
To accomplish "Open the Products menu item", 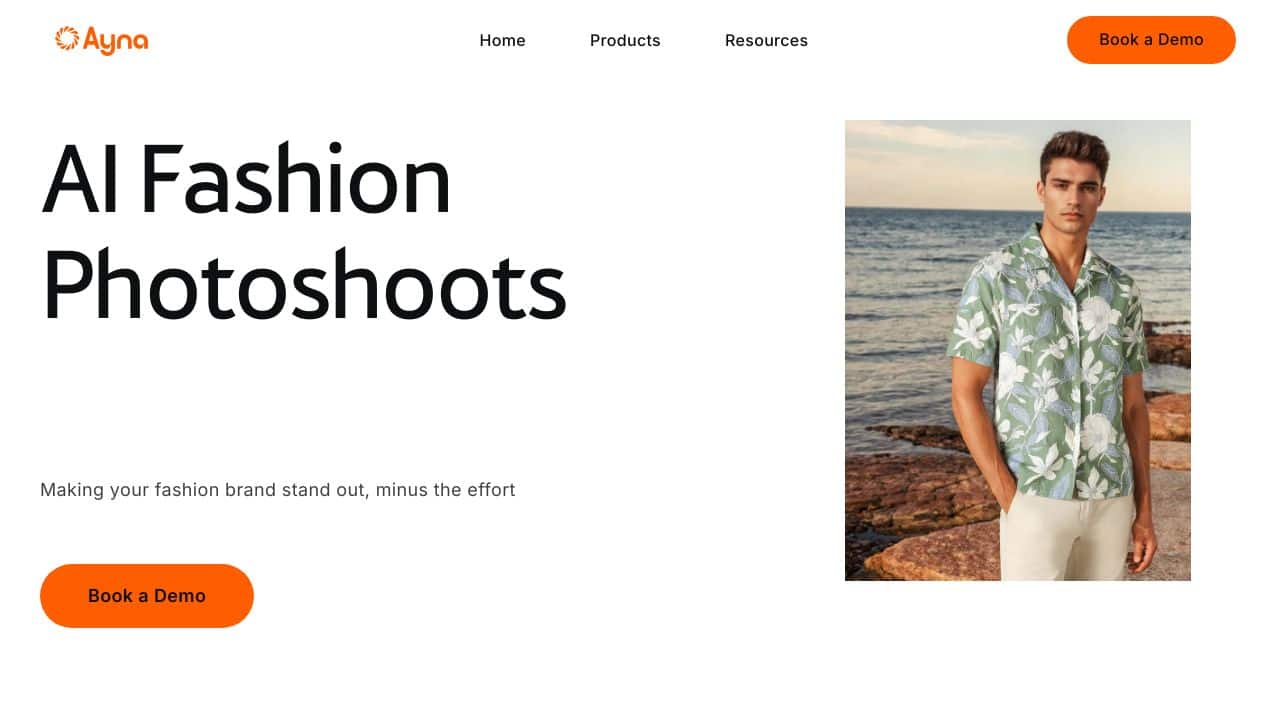I will tap(625, 40).
